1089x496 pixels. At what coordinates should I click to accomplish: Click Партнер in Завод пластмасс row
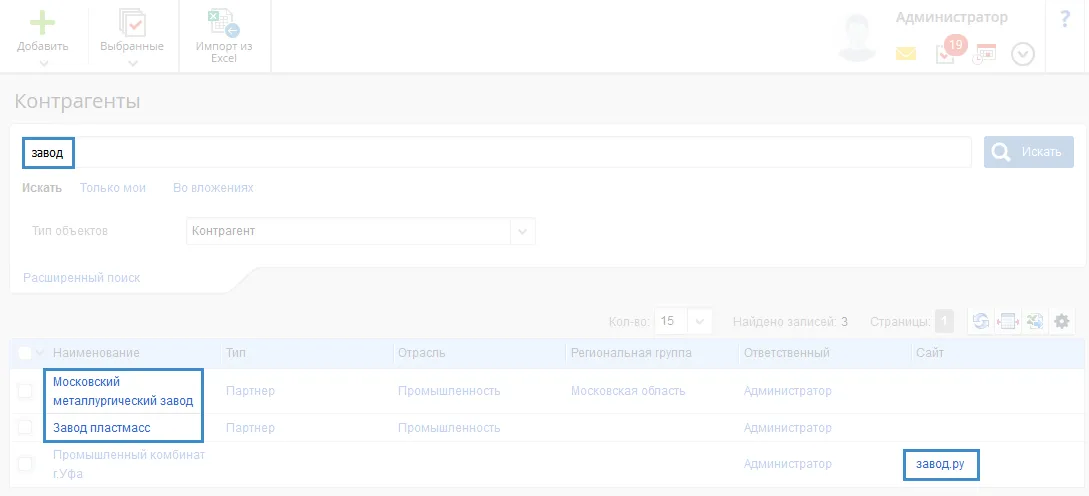click(x=250, y=427)
